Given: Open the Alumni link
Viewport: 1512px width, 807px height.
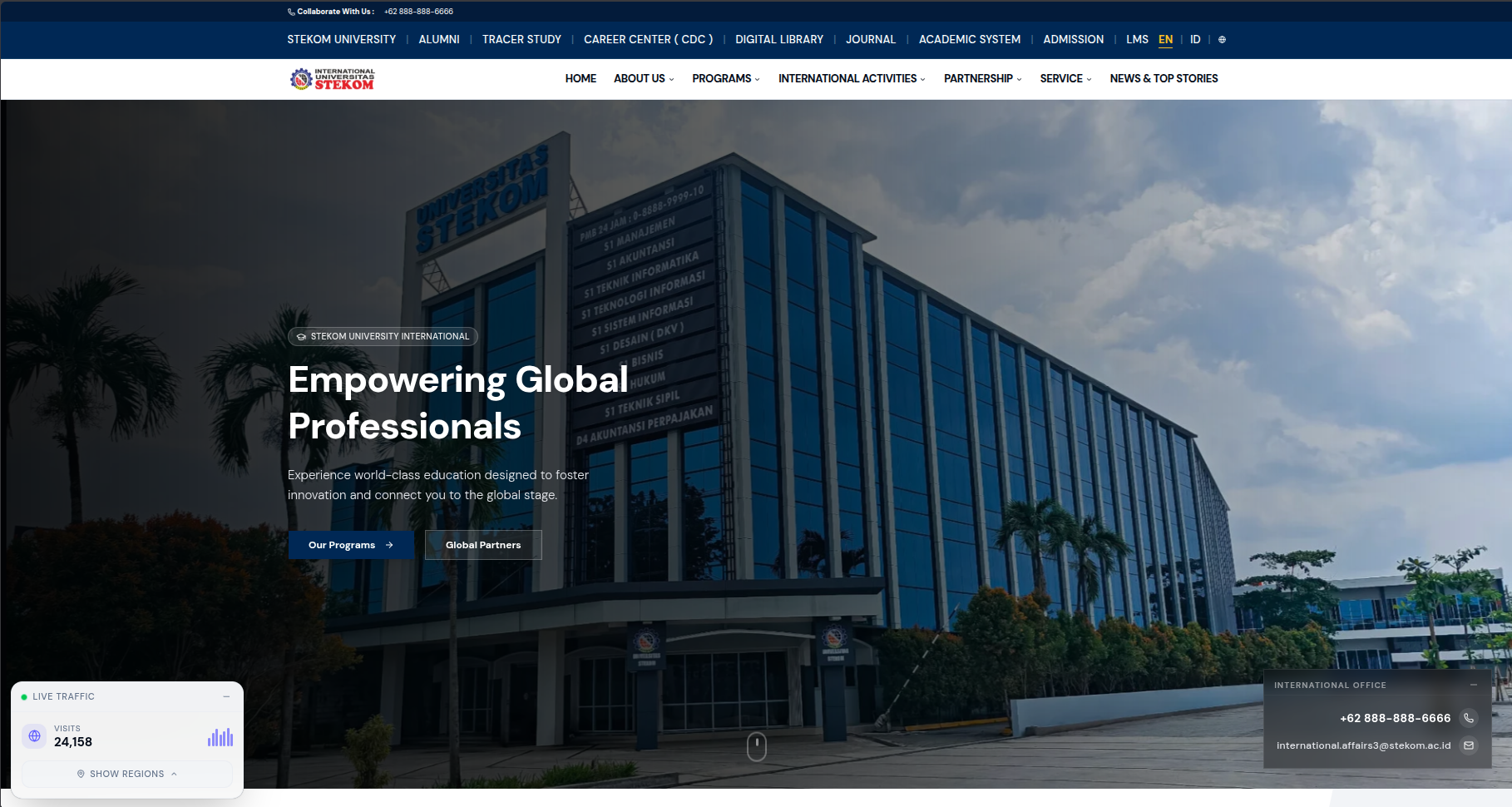Looking at the screenshot, I should pos(439,39).
